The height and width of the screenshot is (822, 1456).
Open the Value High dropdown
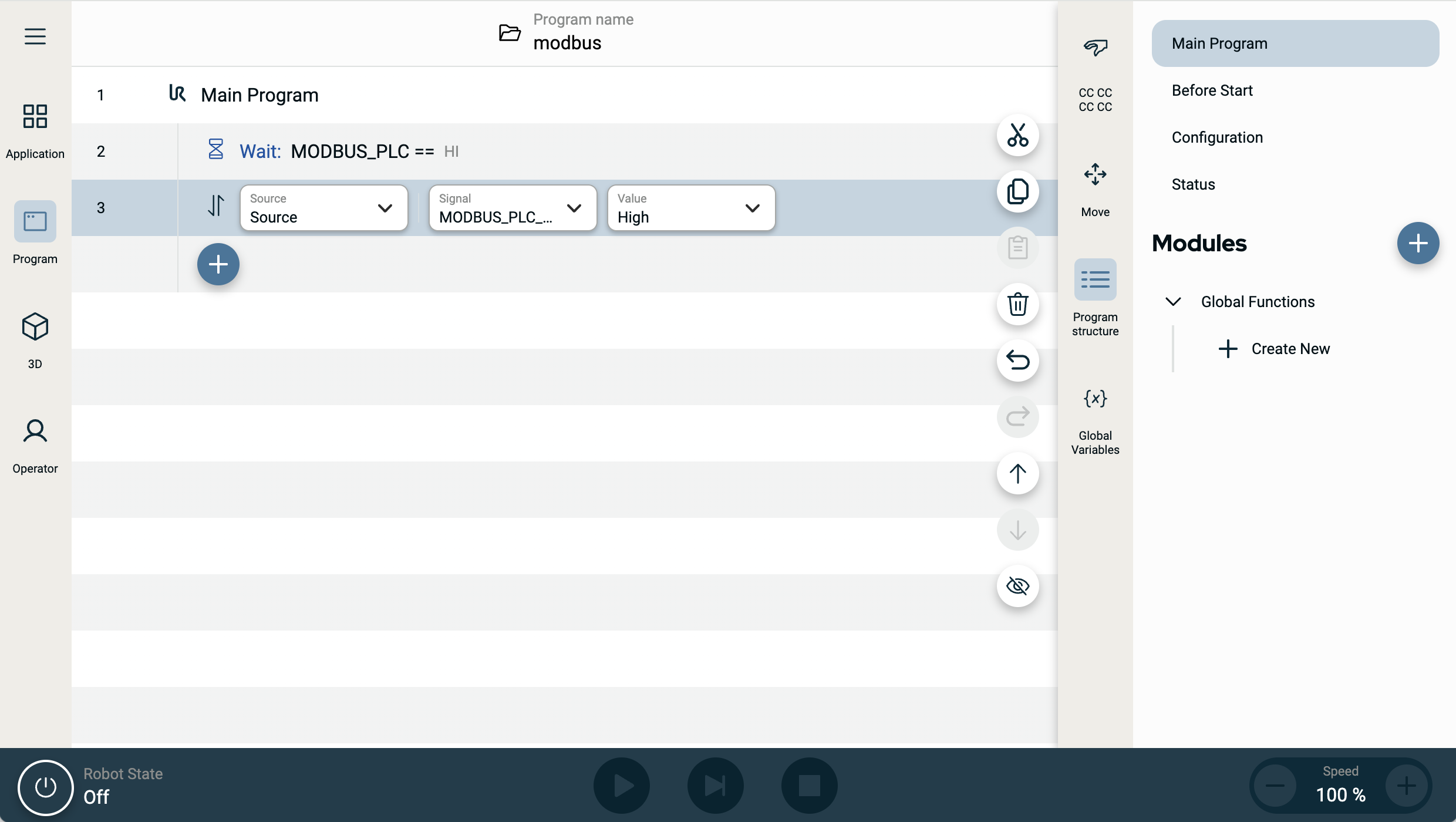coord(691,208)
